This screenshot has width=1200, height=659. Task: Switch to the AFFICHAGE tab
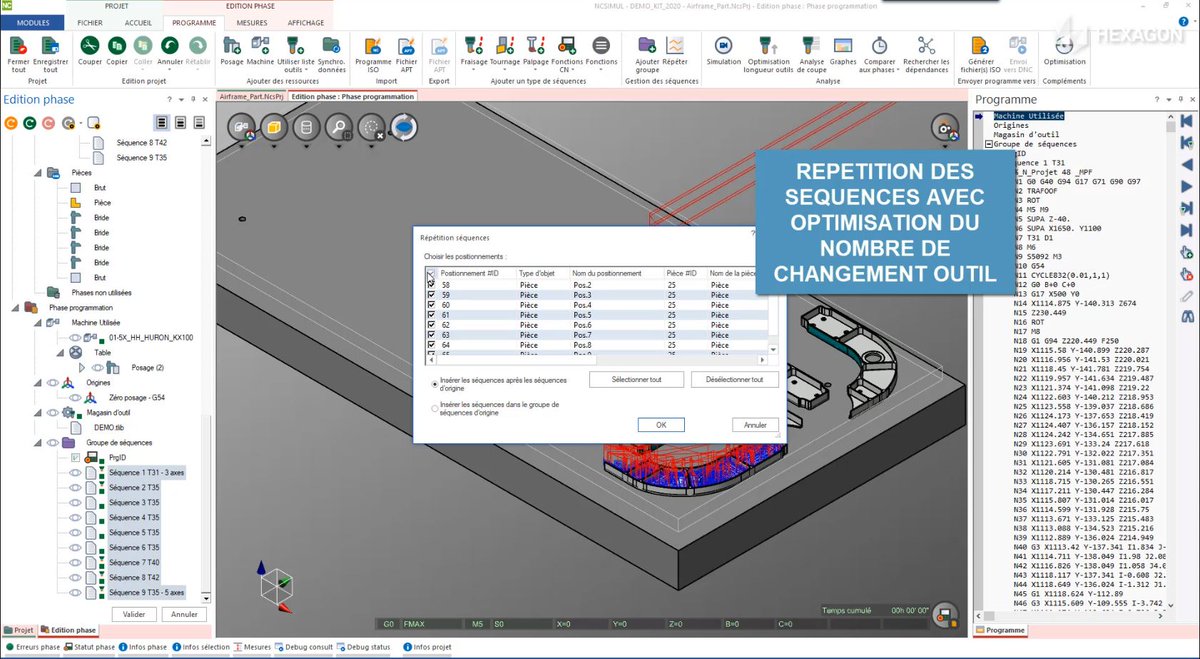[305, 21]
